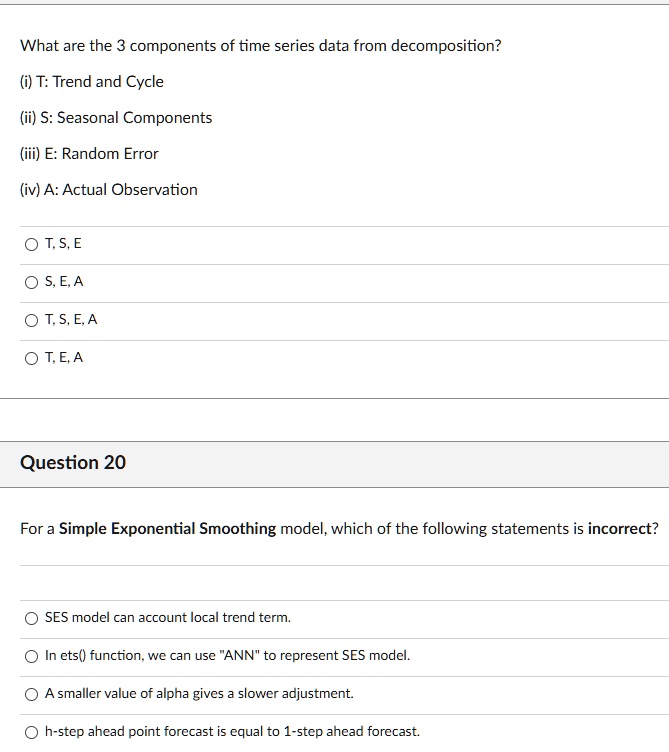This screenshot has width=669, height=752.
Task: Click the bold 'Simple Exponential Smoothing' text
Action: point(167,529)
